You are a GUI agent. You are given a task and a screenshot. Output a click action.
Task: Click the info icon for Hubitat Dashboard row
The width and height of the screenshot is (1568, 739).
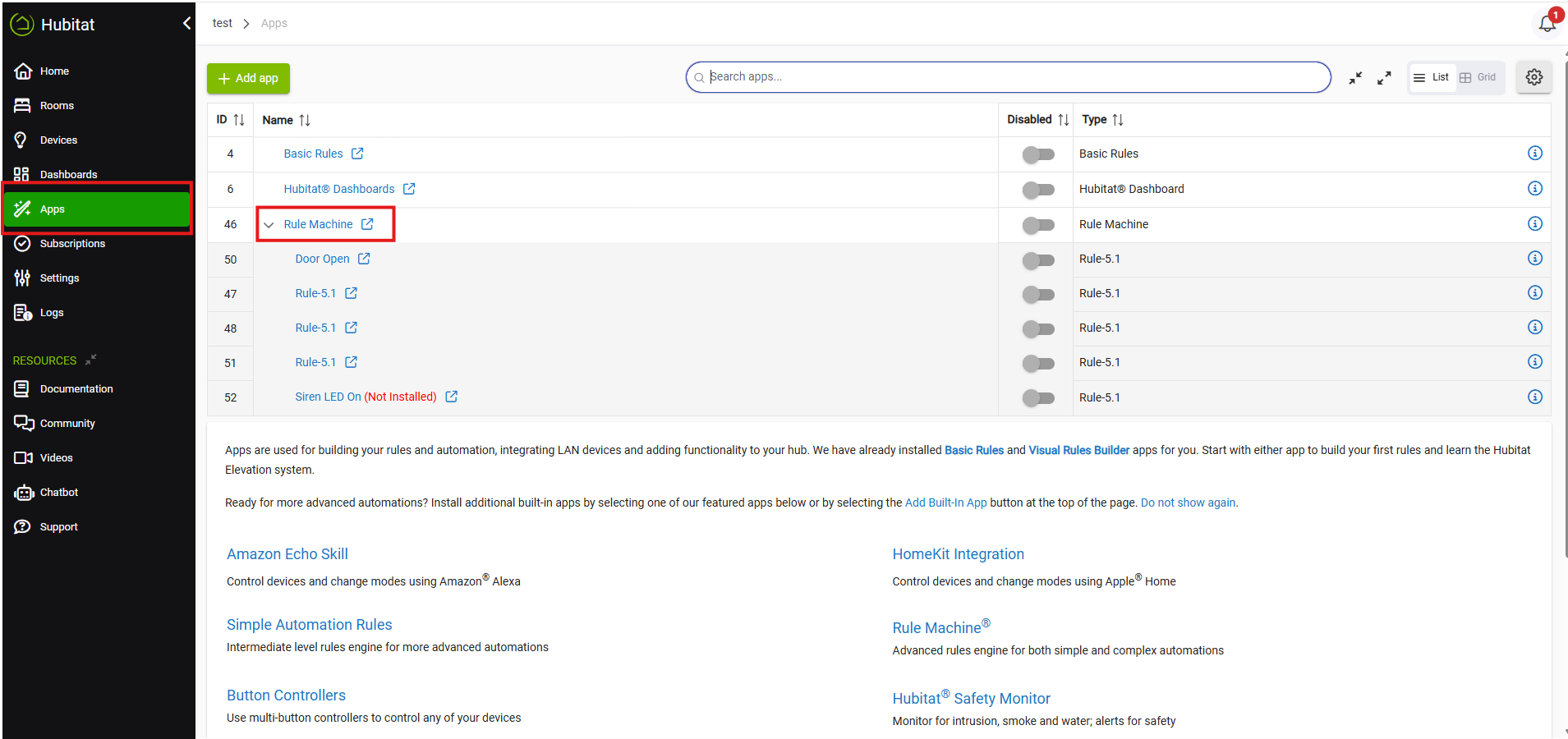point(1534,188)
